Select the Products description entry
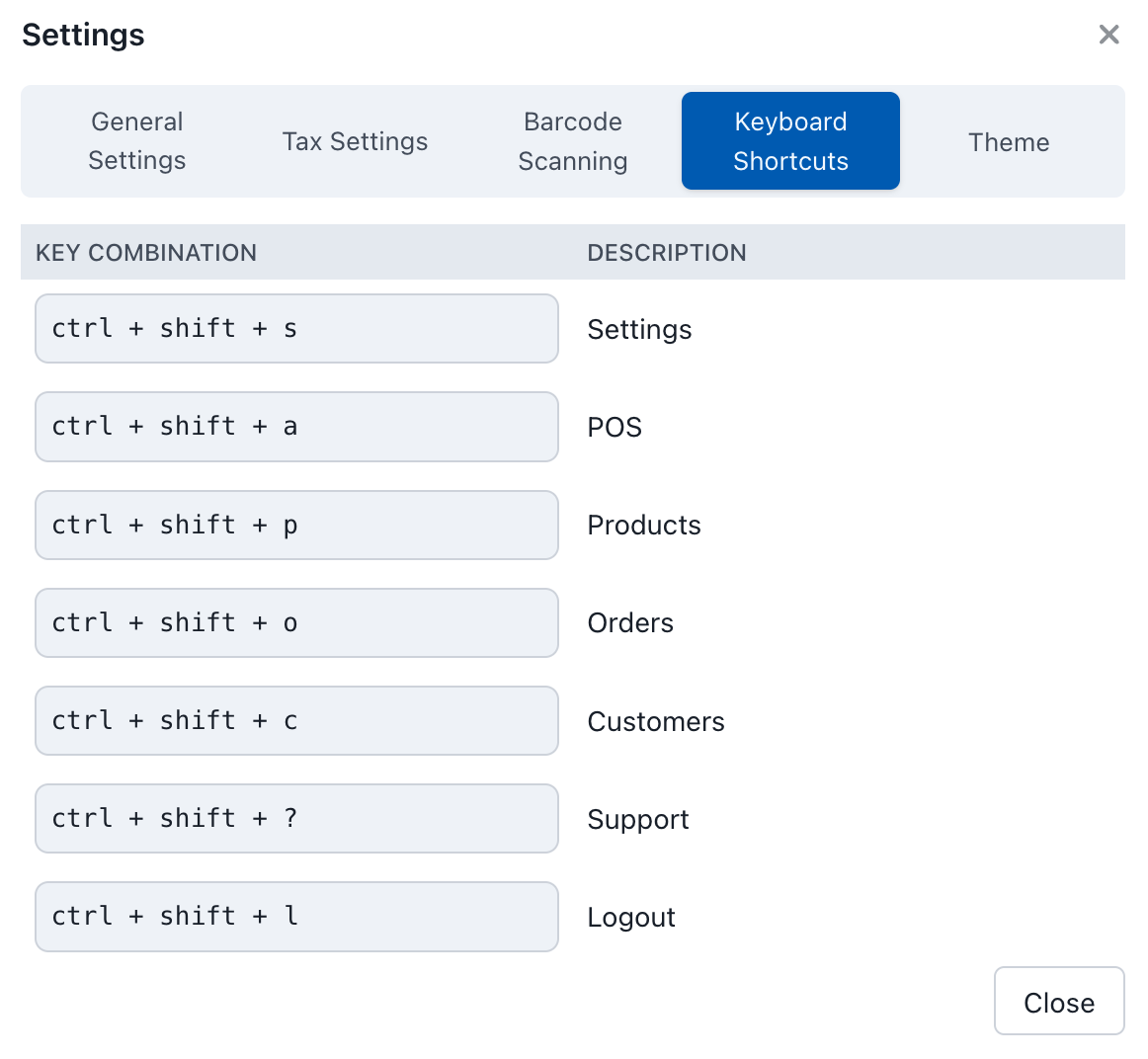Screen dimensions: 1148x1059 point(644,525)
